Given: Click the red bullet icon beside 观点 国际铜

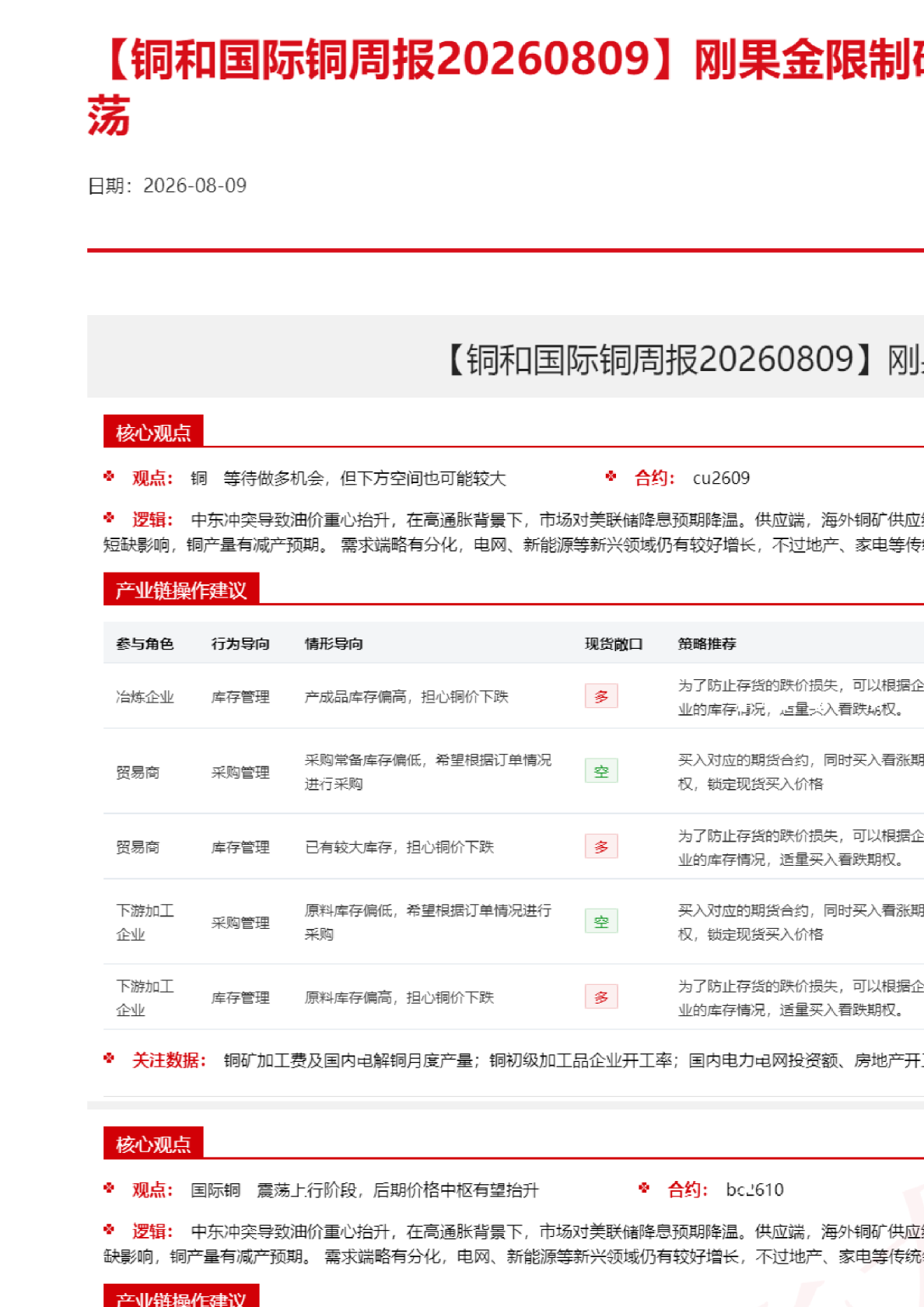Looking at the screenshot, I should point(110,1188).
